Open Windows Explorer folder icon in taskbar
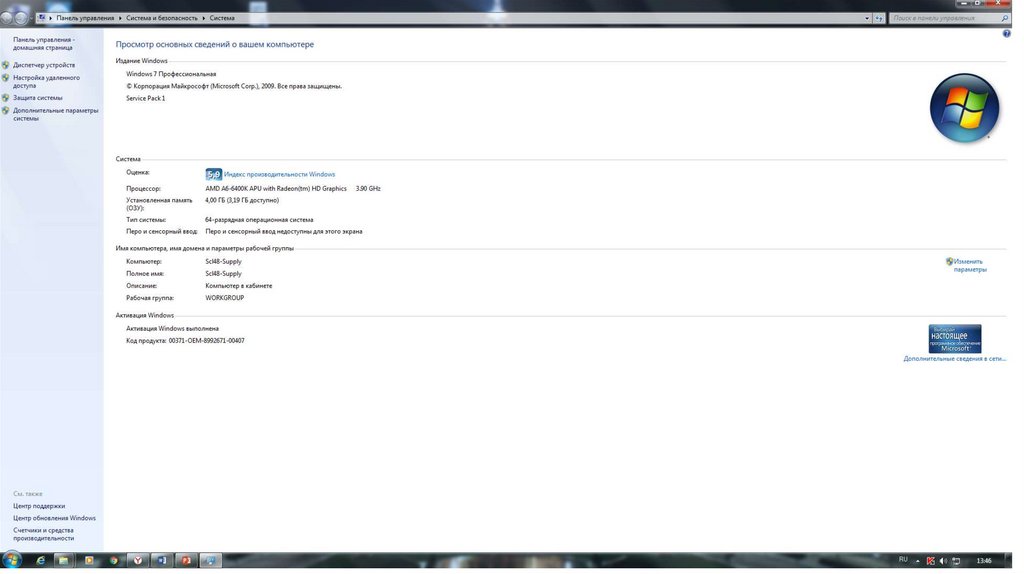 coord(63,561)
